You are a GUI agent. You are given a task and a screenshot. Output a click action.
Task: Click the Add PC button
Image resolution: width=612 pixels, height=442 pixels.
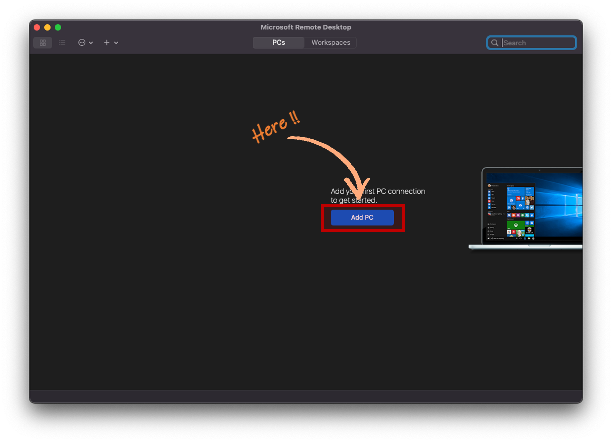(x=362, y=217)
